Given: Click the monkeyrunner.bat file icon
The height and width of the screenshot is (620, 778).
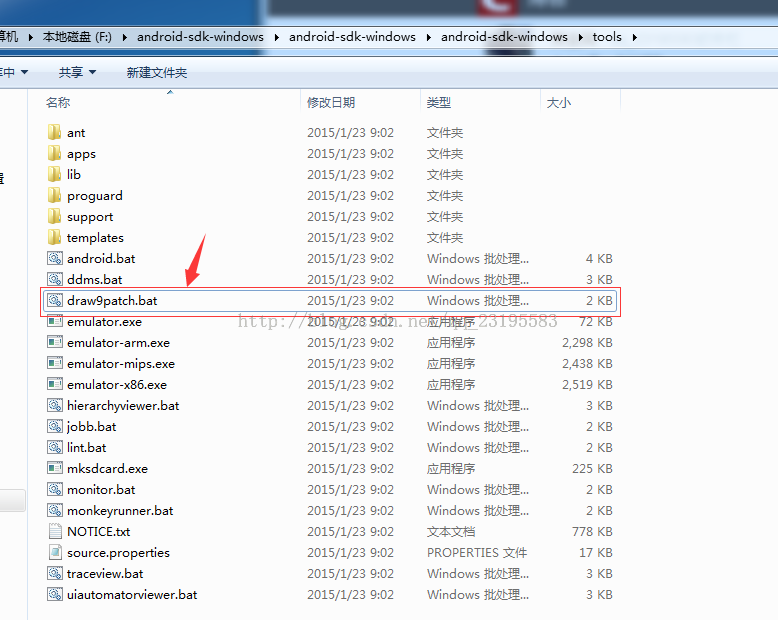Looking at the screenshot, I should click(x=55, y=510).
